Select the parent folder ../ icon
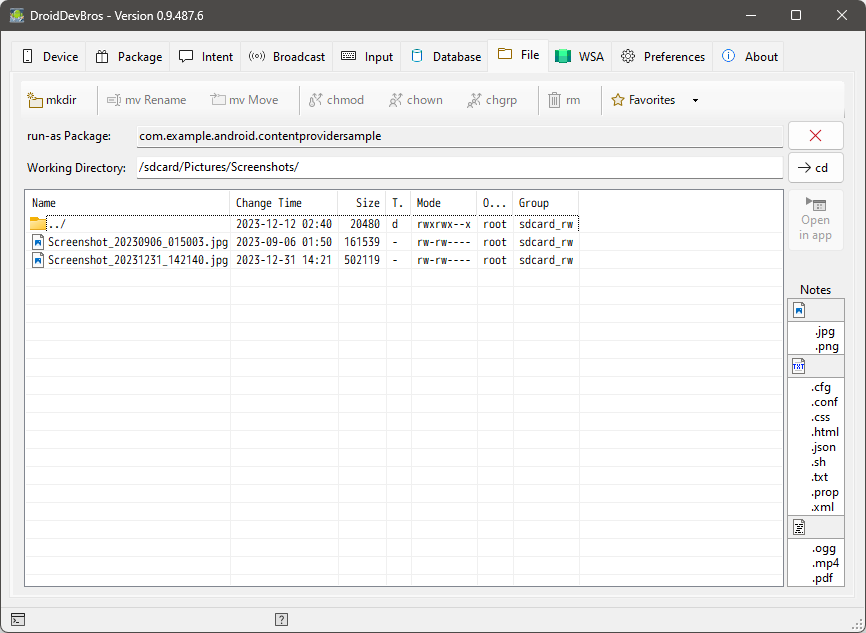The image size is (866, 633). click(38, 224)
